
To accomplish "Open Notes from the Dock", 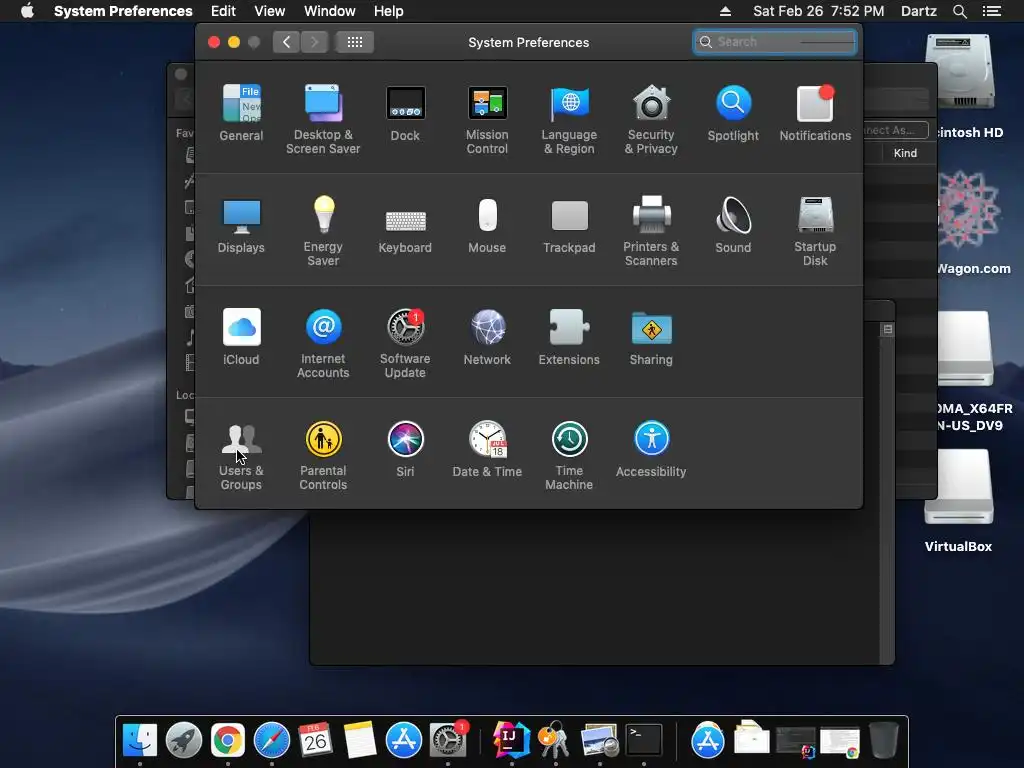I will [360, 741].
